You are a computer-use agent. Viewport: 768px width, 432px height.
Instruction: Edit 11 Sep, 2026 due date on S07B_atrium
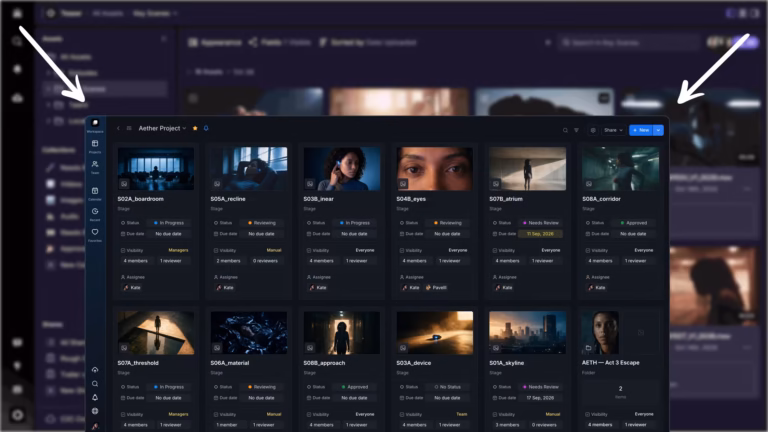coord(540,234)
